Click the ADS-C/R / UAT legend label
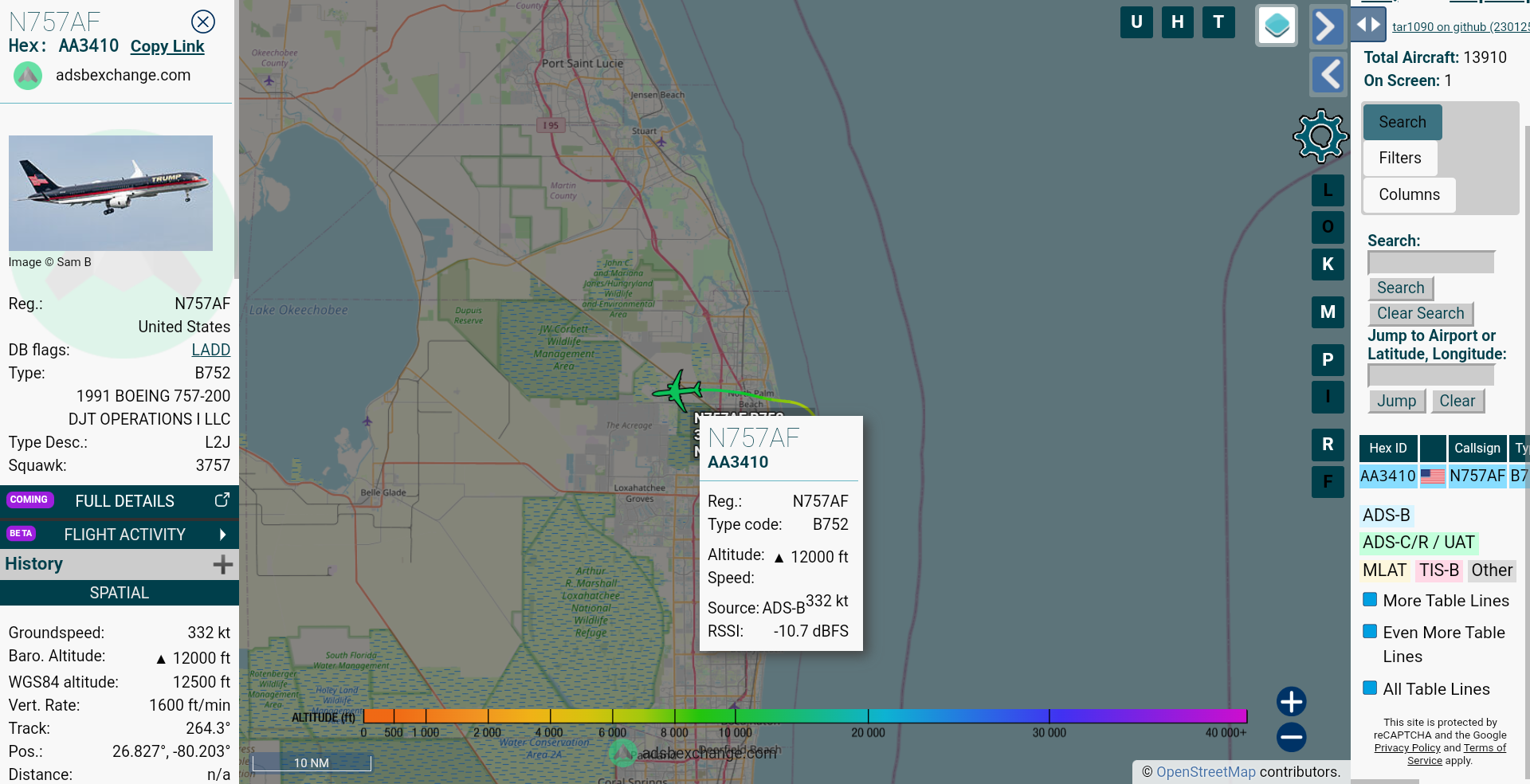 tap(1418, 543)
